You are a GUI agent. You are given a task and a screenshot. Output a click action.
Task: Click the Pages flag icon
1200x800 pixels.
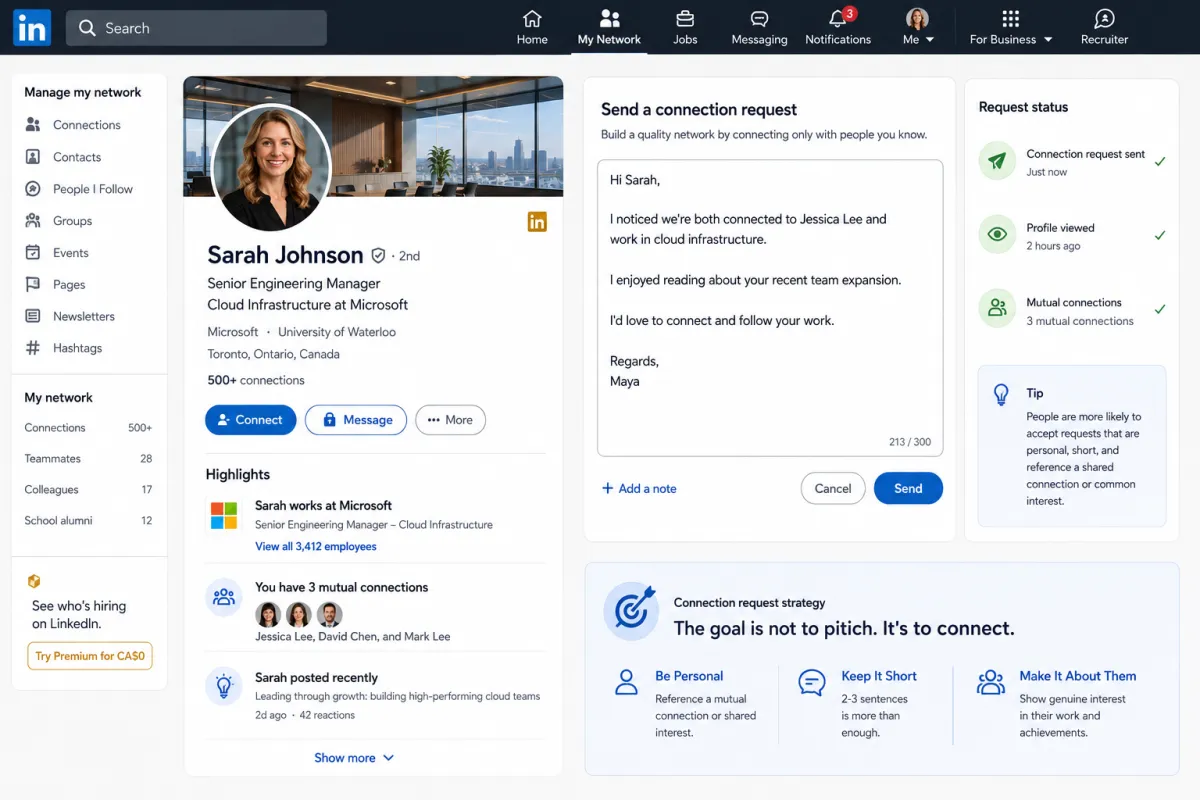click(33, 285)
